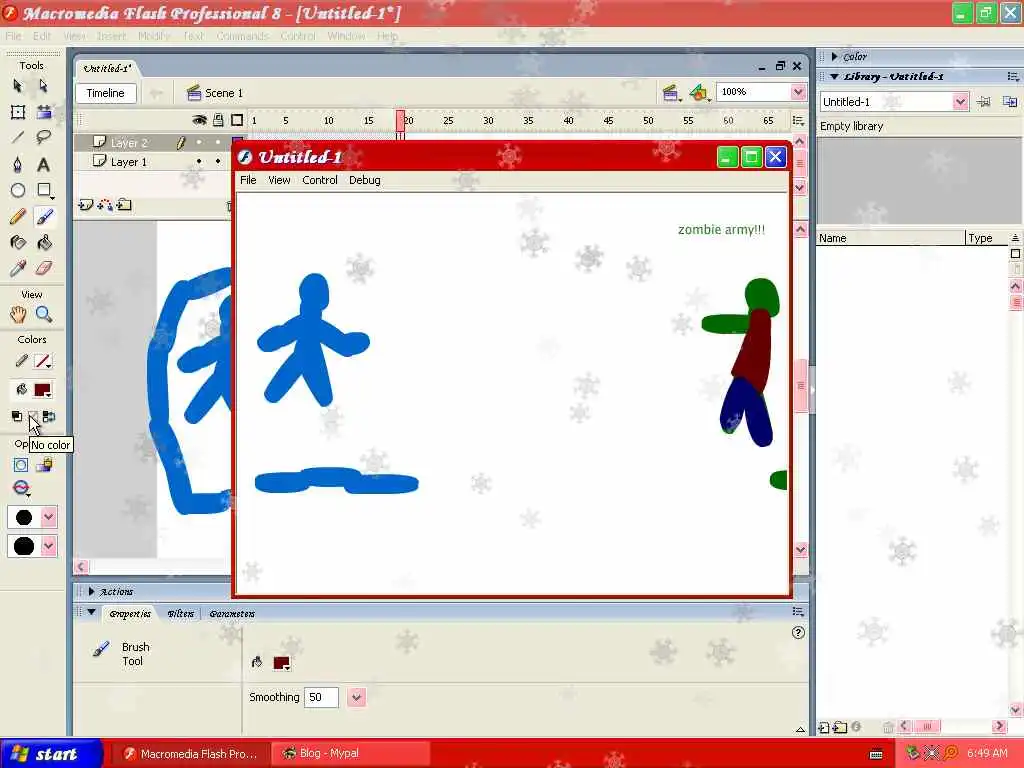Viewport: 1024px width, 768px height.
Task: Toggle visibility dot for Layer 1
Action: tap(199, 161)
